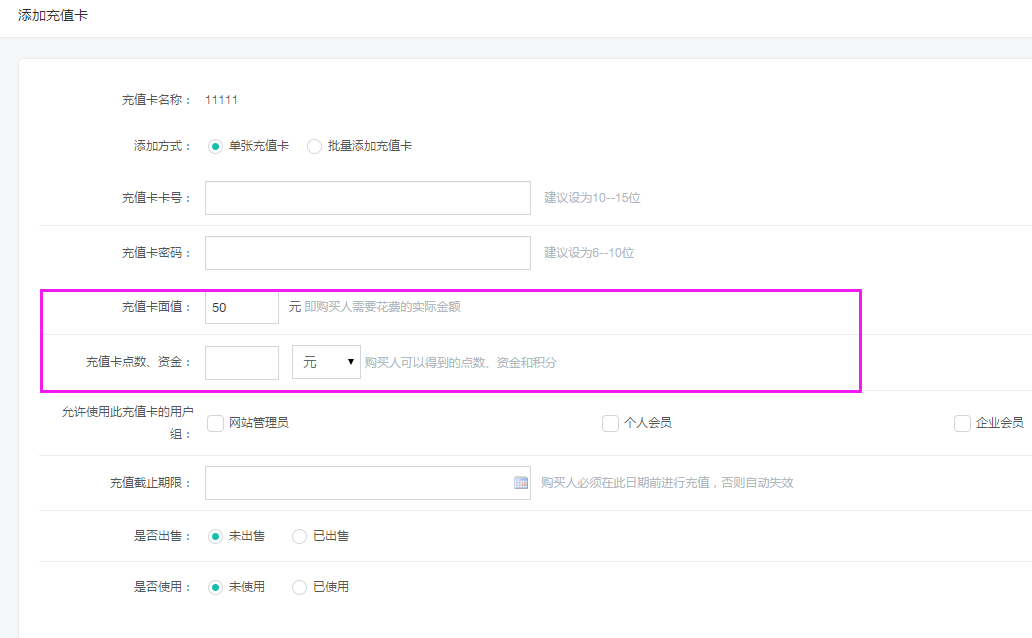Tick the 个人会员 checkbox

click(610, 423)
